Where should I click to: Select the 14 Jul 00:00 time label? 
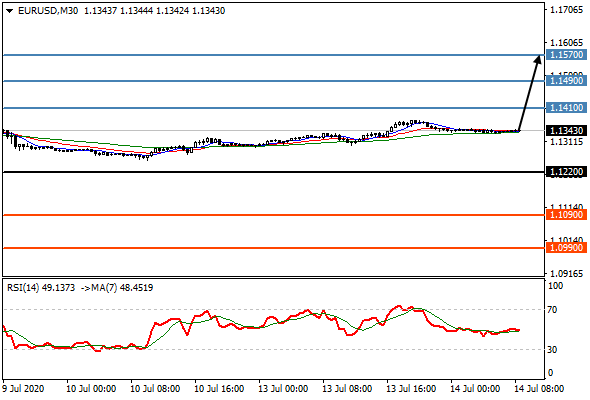[475, 389]
